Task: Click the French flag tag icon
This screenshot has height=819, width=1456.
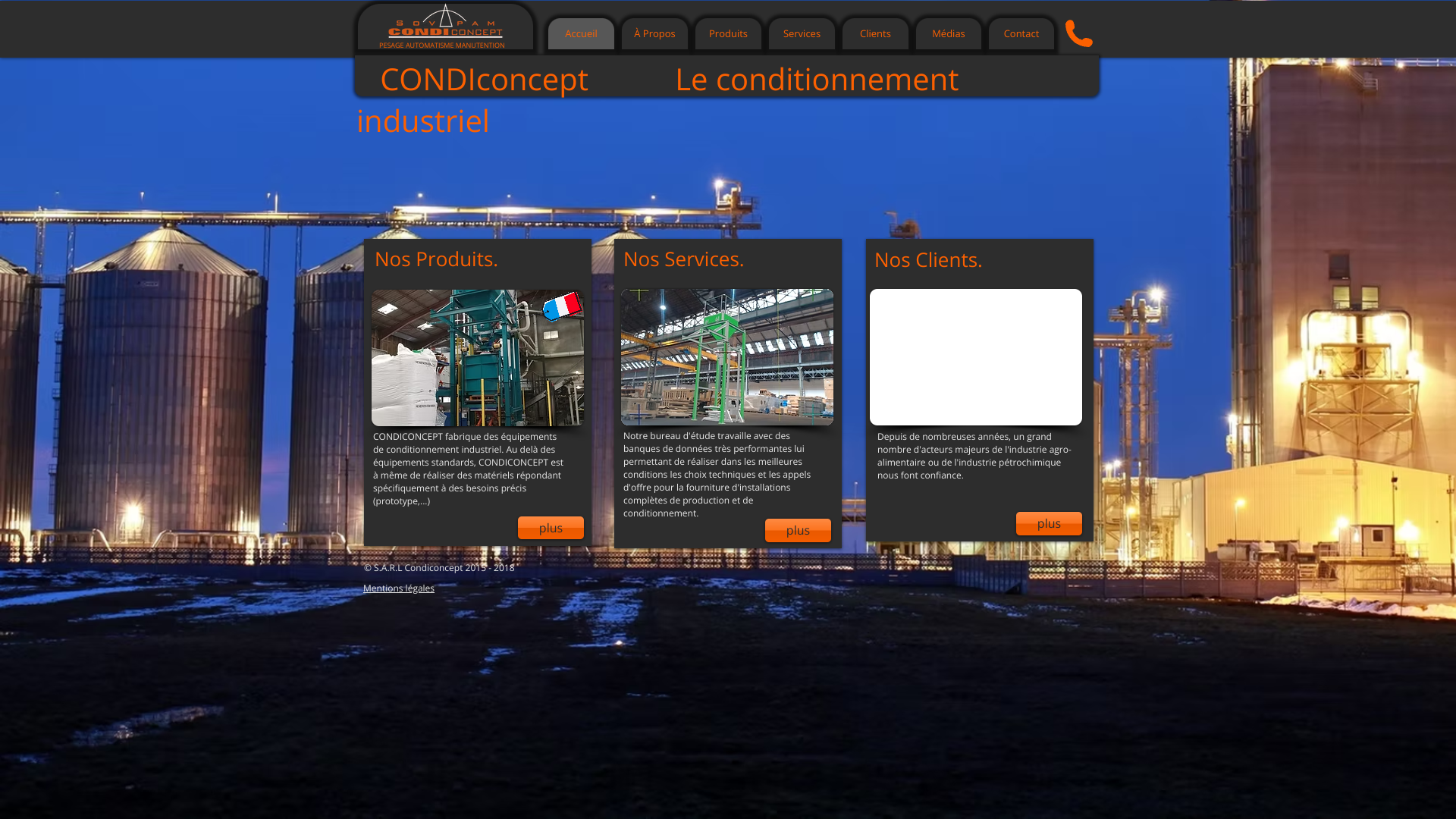Action: [563, 306]
